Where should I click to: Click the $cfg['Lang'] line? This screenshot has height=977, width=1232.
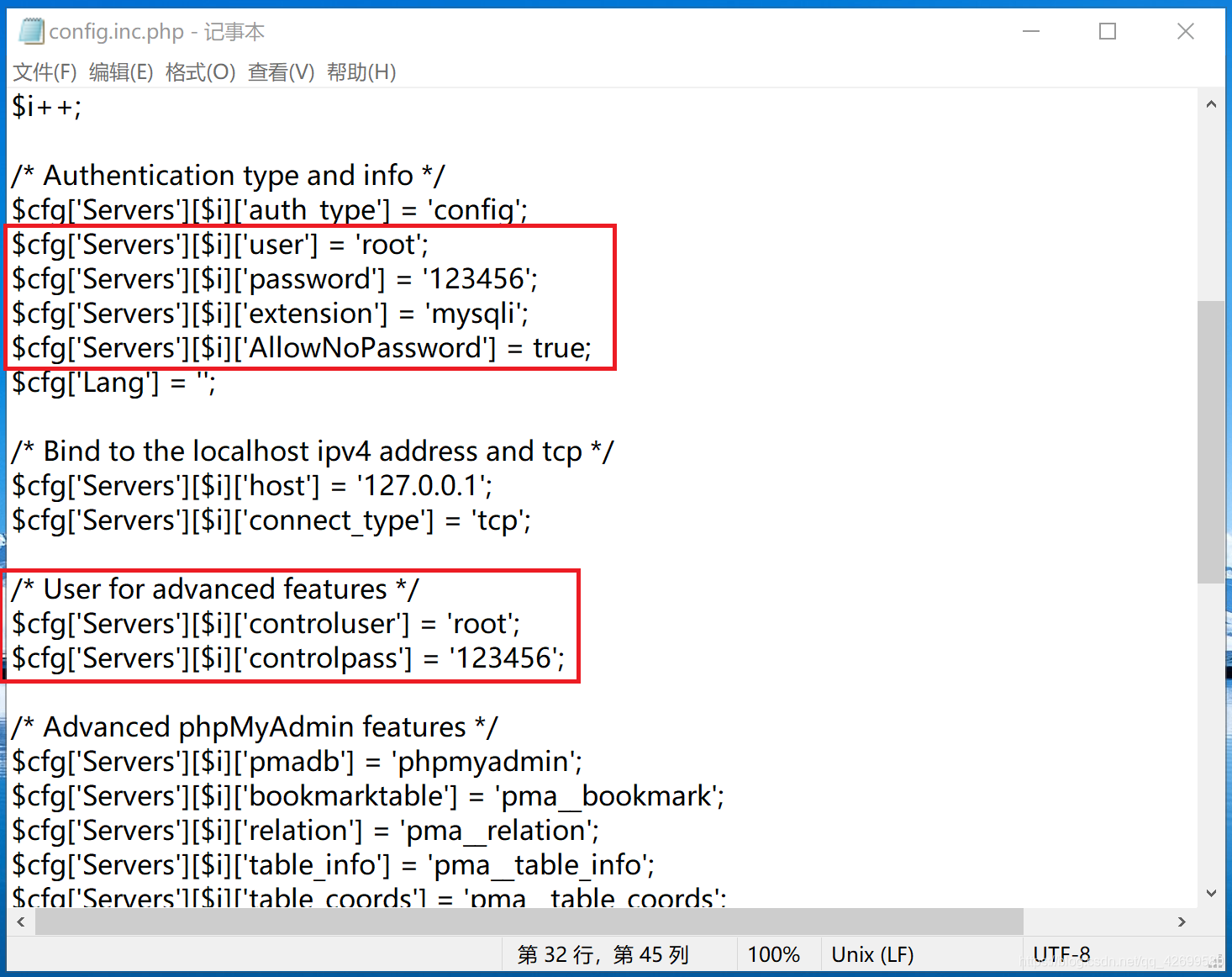click(x=113, y=383)
